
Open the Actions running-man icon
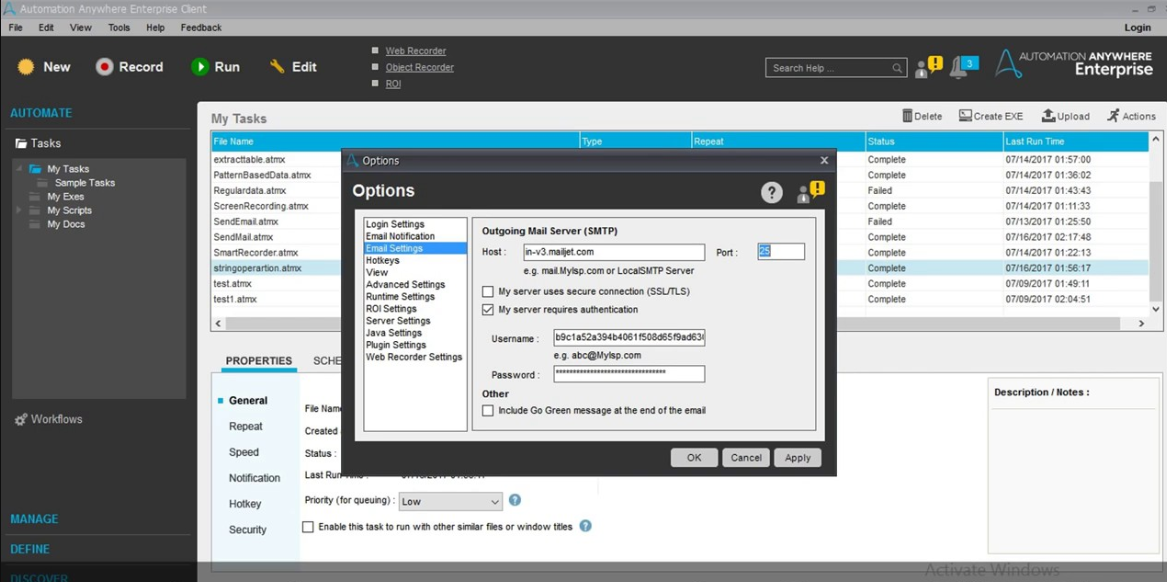coord(1113,116)
